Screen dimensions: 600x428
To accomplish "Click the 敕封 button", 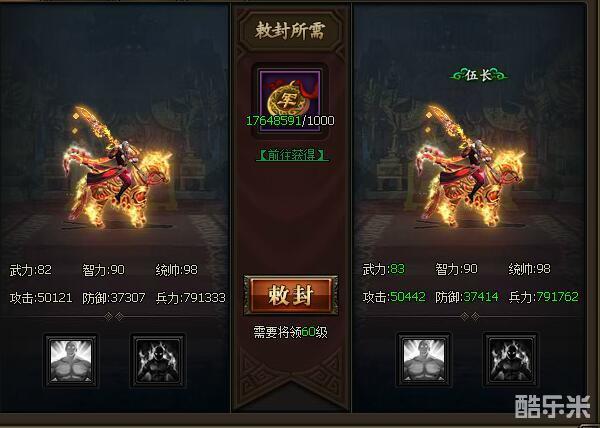I will coord(291,295).
